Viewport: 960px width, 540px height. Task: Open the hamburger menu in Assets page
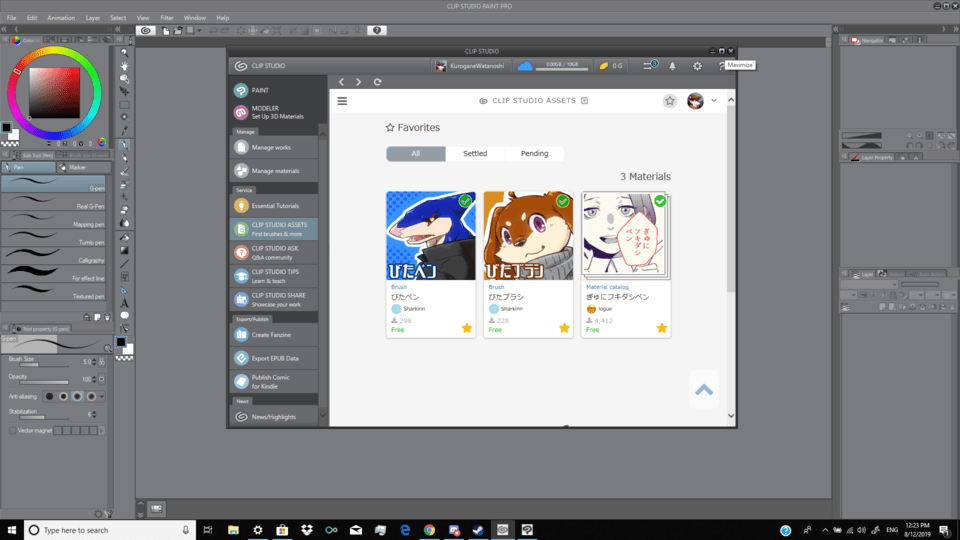coord(342,101)
